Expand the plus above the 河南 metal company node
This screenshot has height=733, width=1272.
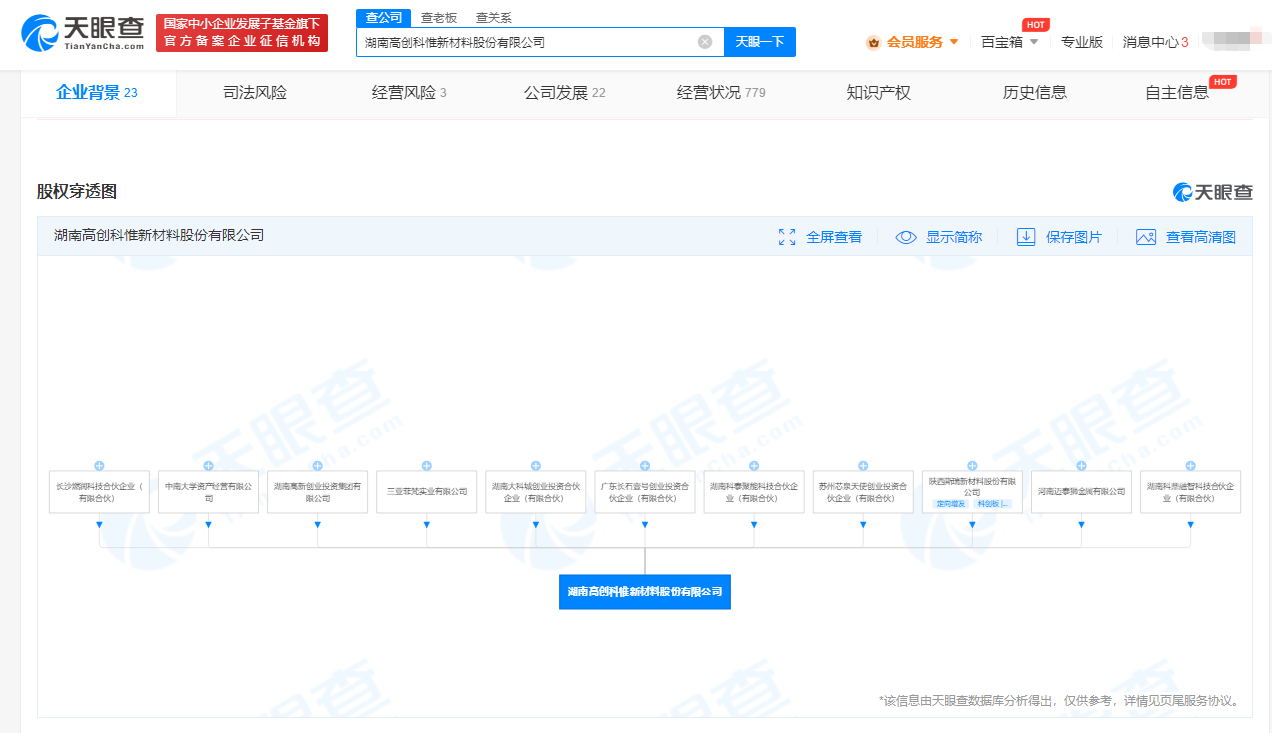[1081, 466]
